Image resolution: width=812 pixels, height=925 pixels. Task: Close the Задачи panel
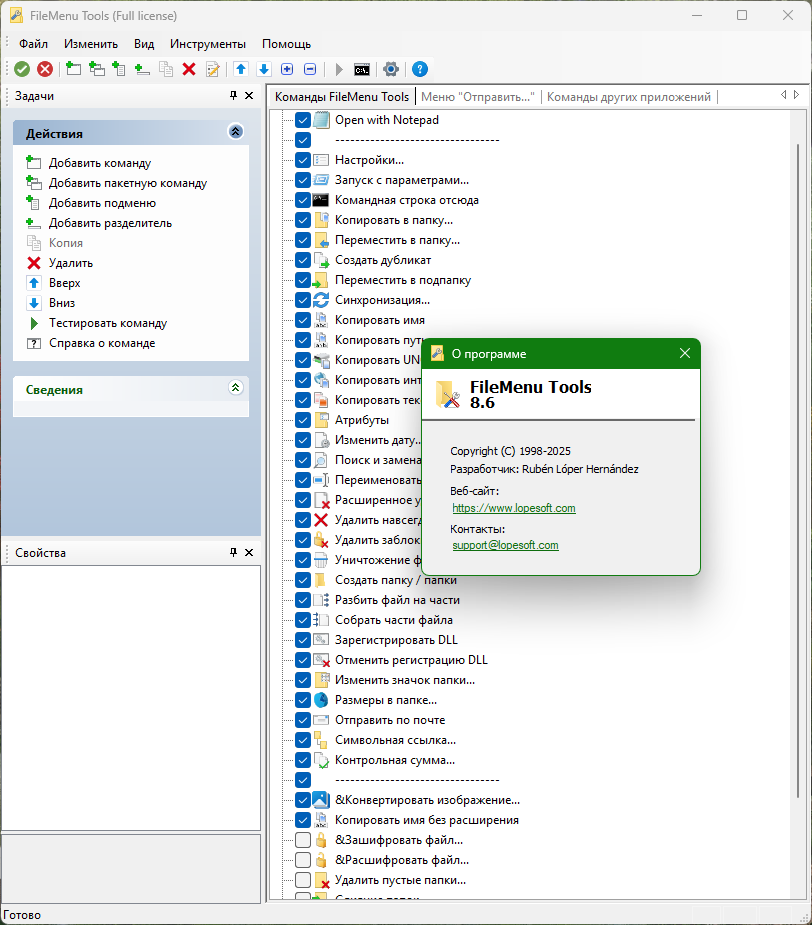click(x=249, y=95)
